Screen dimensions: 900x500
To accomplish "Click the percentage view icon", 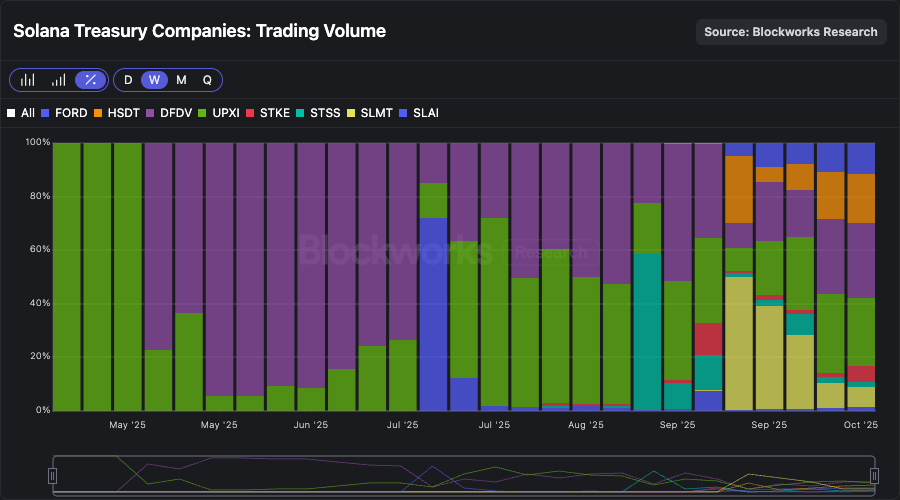I will tap(90, 80).
